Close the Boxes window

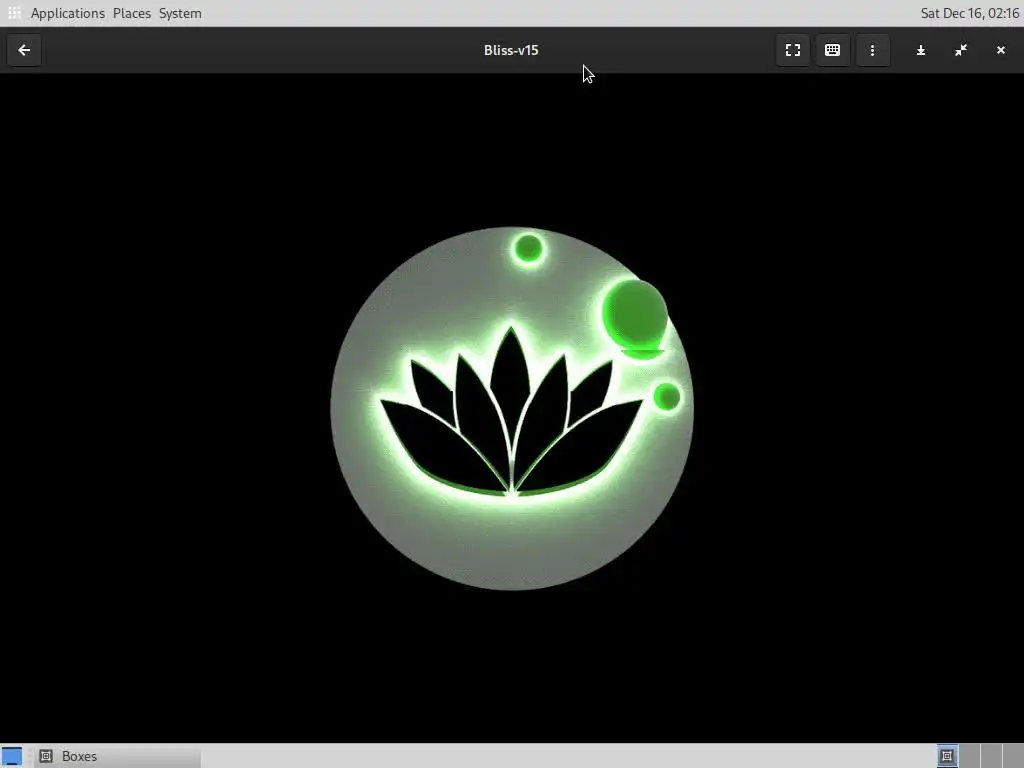click(1000, 50)
